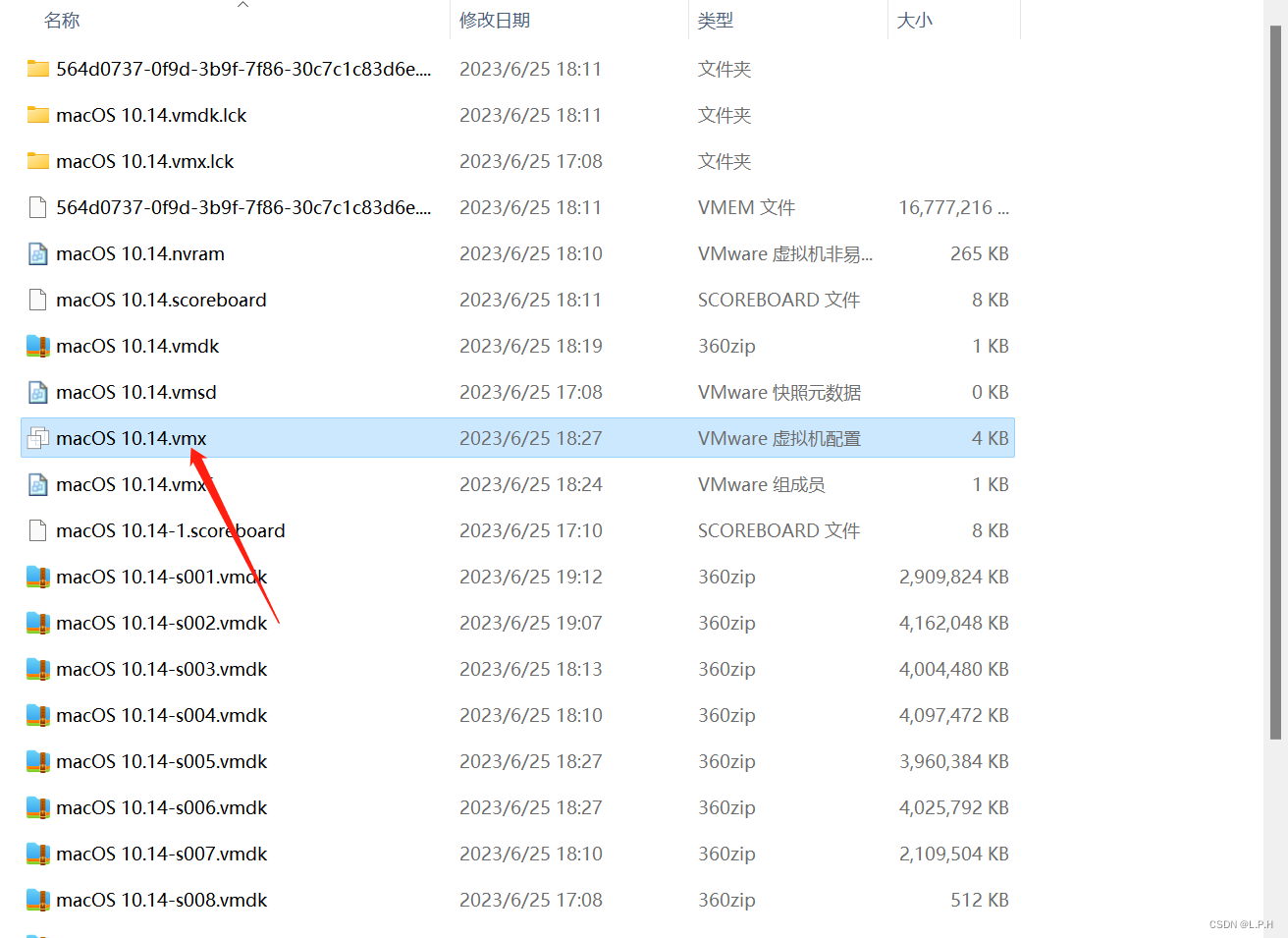Click the type cell VMware 快照元数据
1288x938 pixels.
pos(779,392)
